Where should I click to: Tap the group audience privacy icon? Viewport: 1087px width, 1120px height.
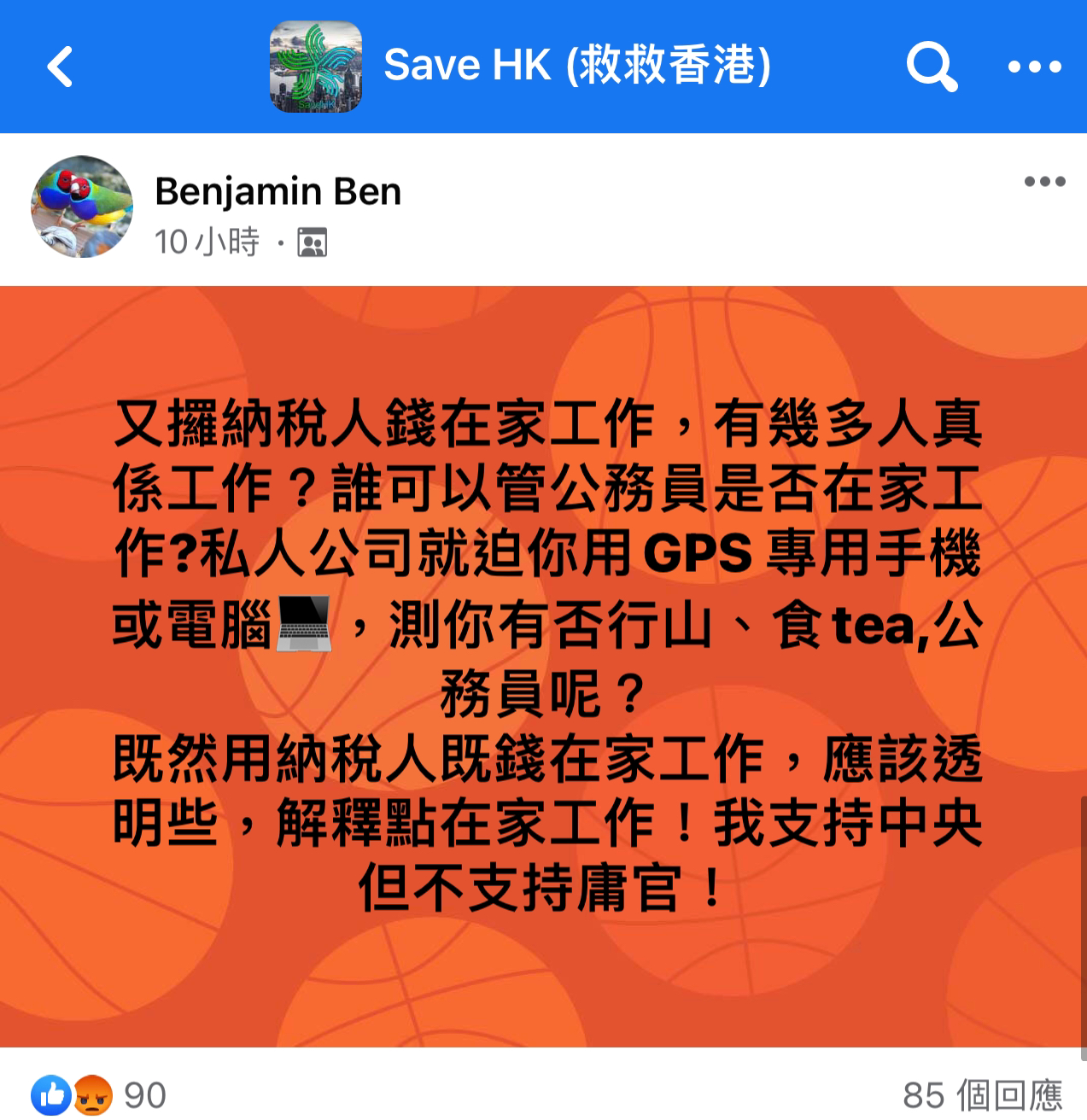312,243
